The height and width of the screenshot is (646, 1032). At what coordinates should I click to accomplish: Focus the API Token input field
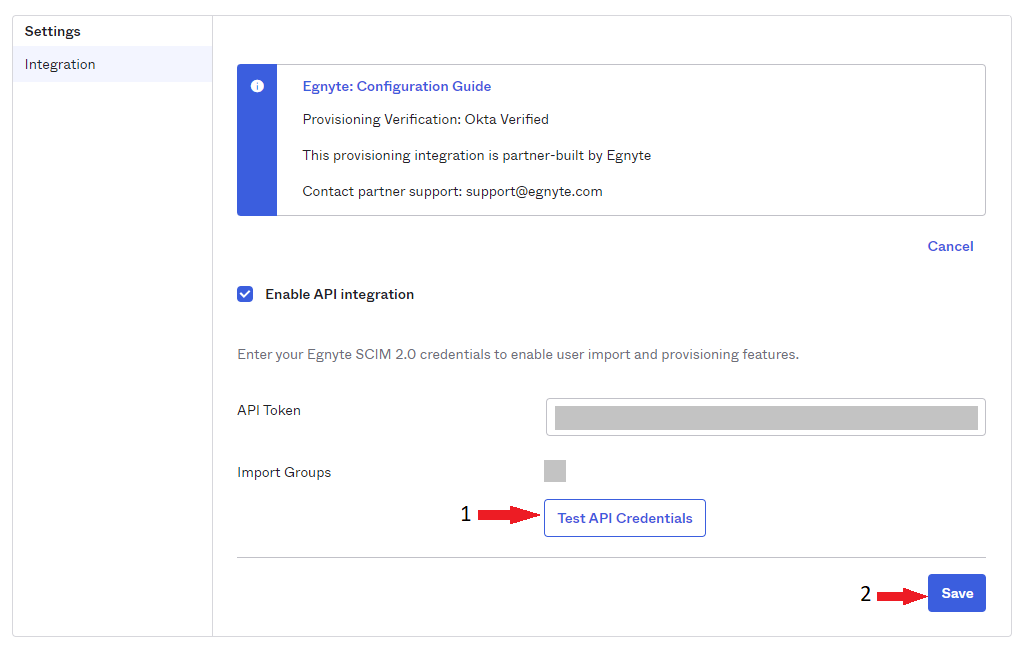(x=765, y=417)
